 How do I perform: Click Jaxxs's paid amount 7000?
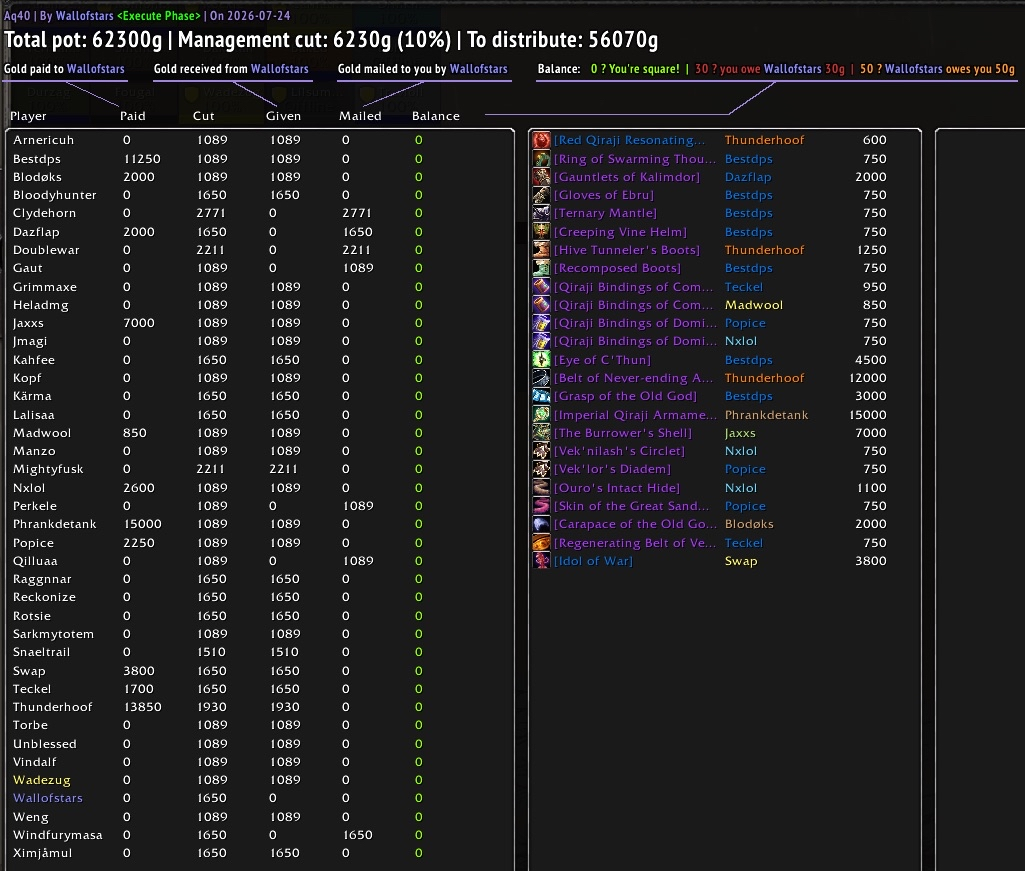[x=139, y=323]
